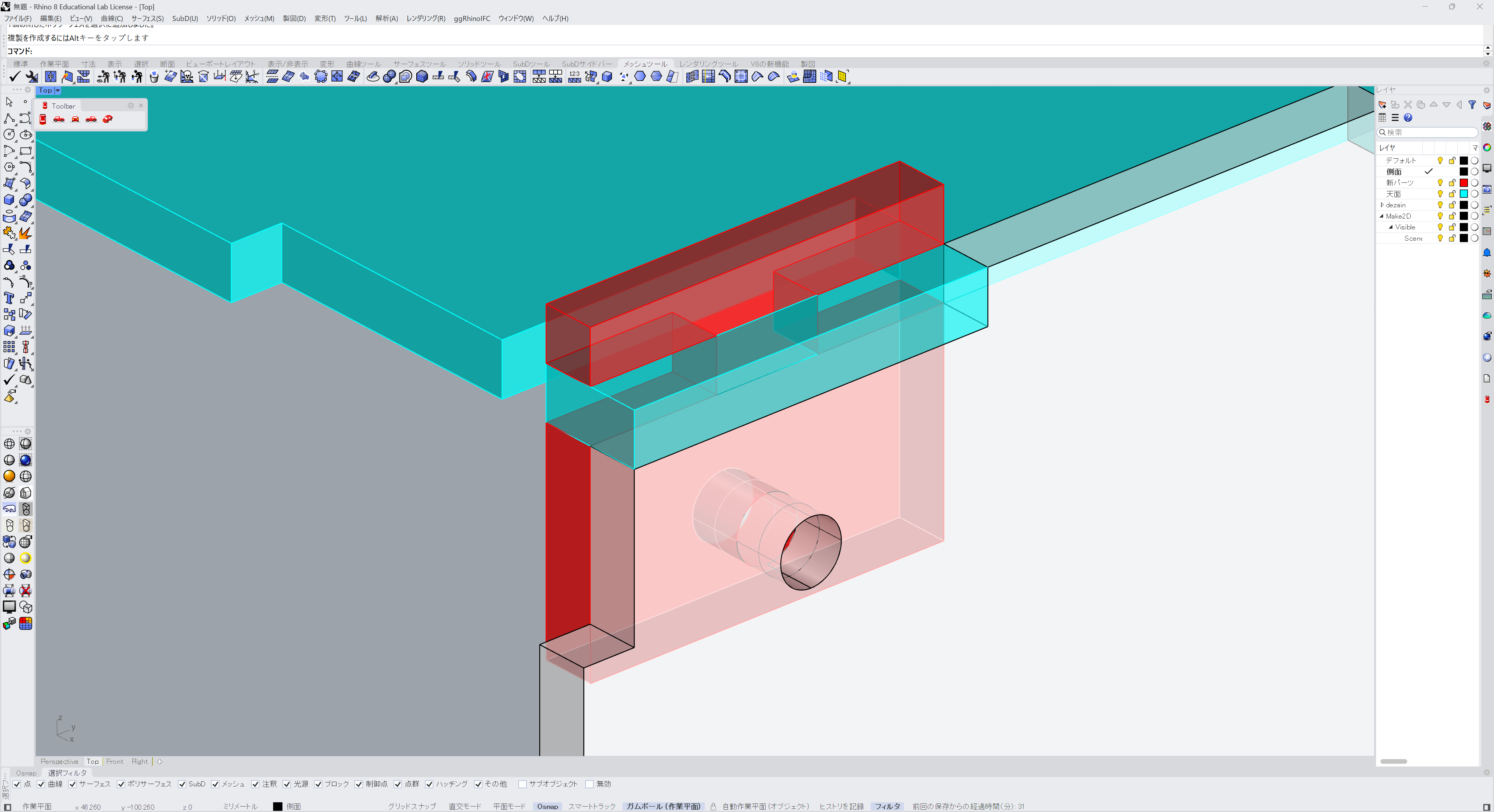Collapse the Make2D layer

(x=1382, y=216)
